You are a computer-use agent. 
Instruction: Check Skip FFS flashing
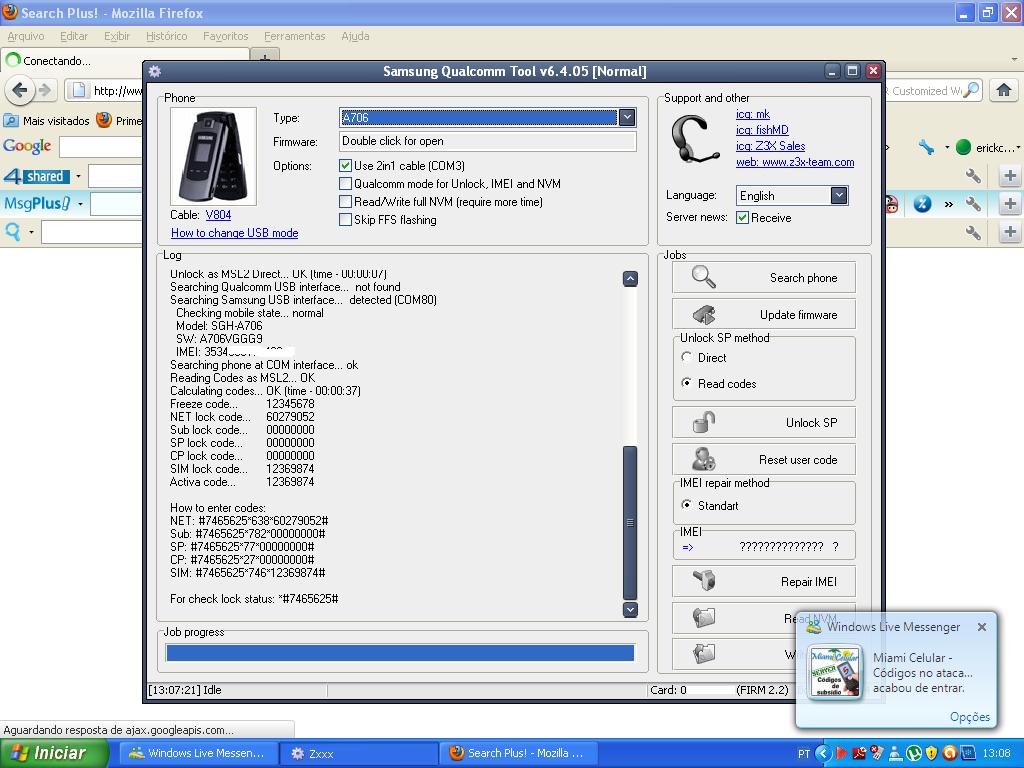pyautogui.click(x=345, y=220)
